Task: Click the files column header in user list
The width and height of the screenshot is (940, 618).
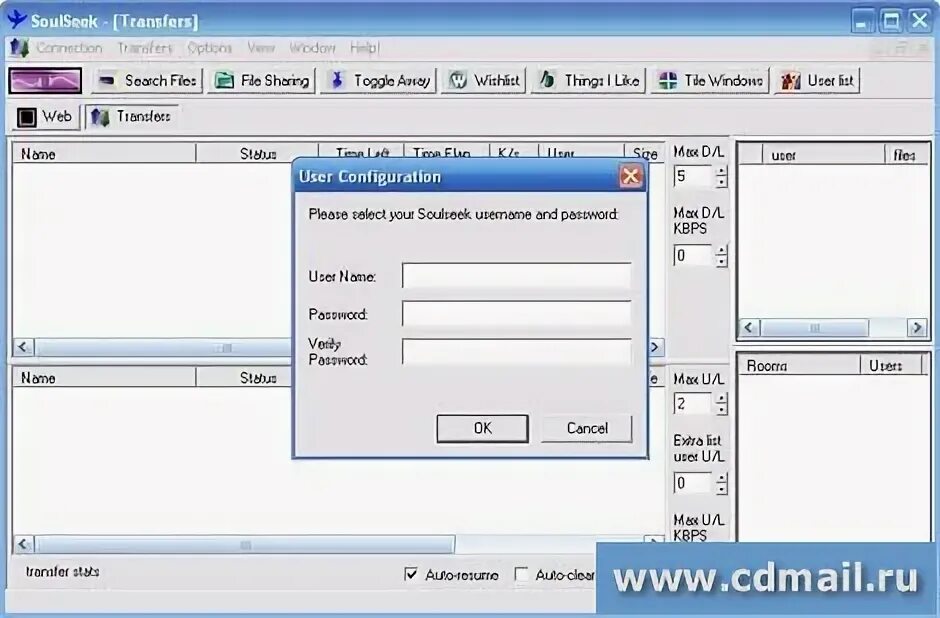Action: (x=906, y=155)
